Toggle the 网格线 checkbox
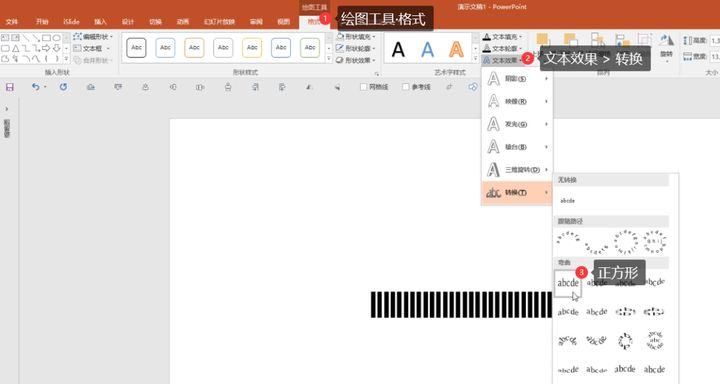Screen dimensions: 720x384 tap(363, 87)
